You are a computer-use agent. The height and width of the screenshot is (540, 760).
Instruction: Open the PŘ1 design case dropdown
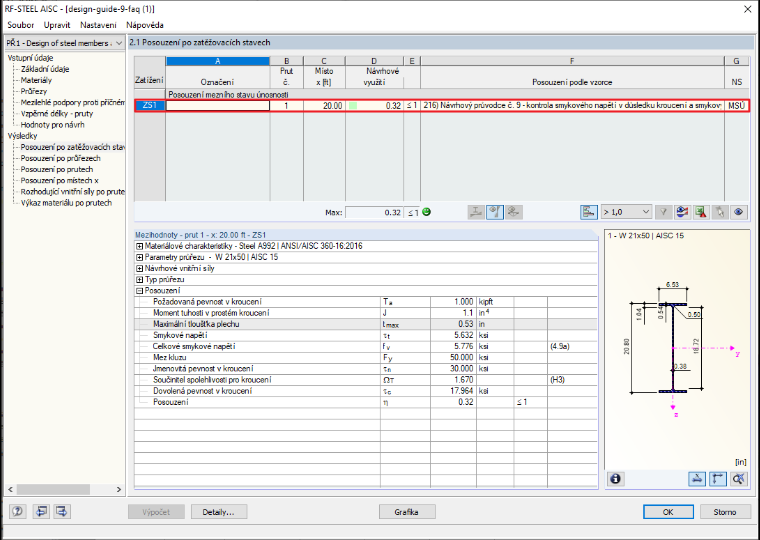click(64, 43)
